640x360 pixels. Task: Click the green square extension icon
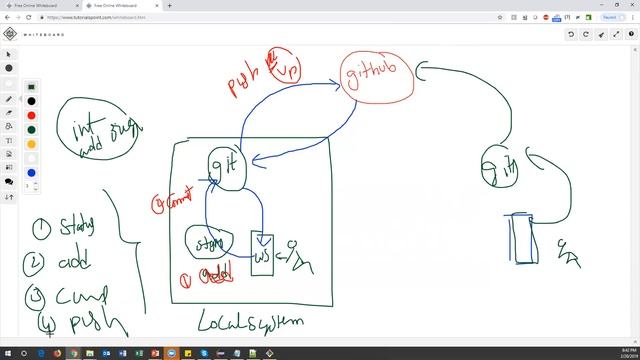click(x=588, y=18)
